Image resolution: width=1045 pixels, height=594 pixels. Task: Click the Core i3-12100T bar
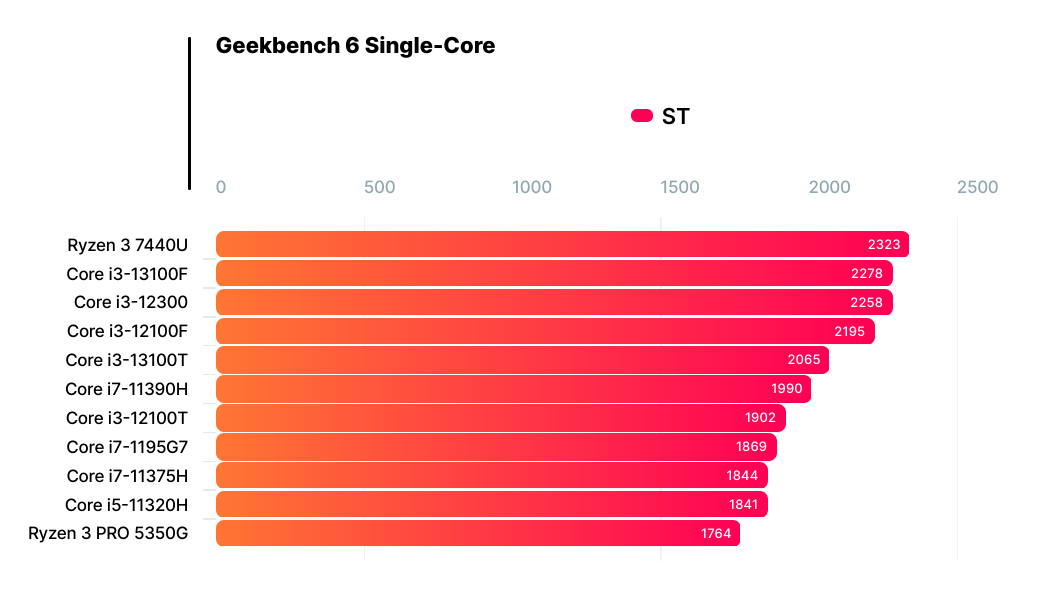click(x=500, y=418)
